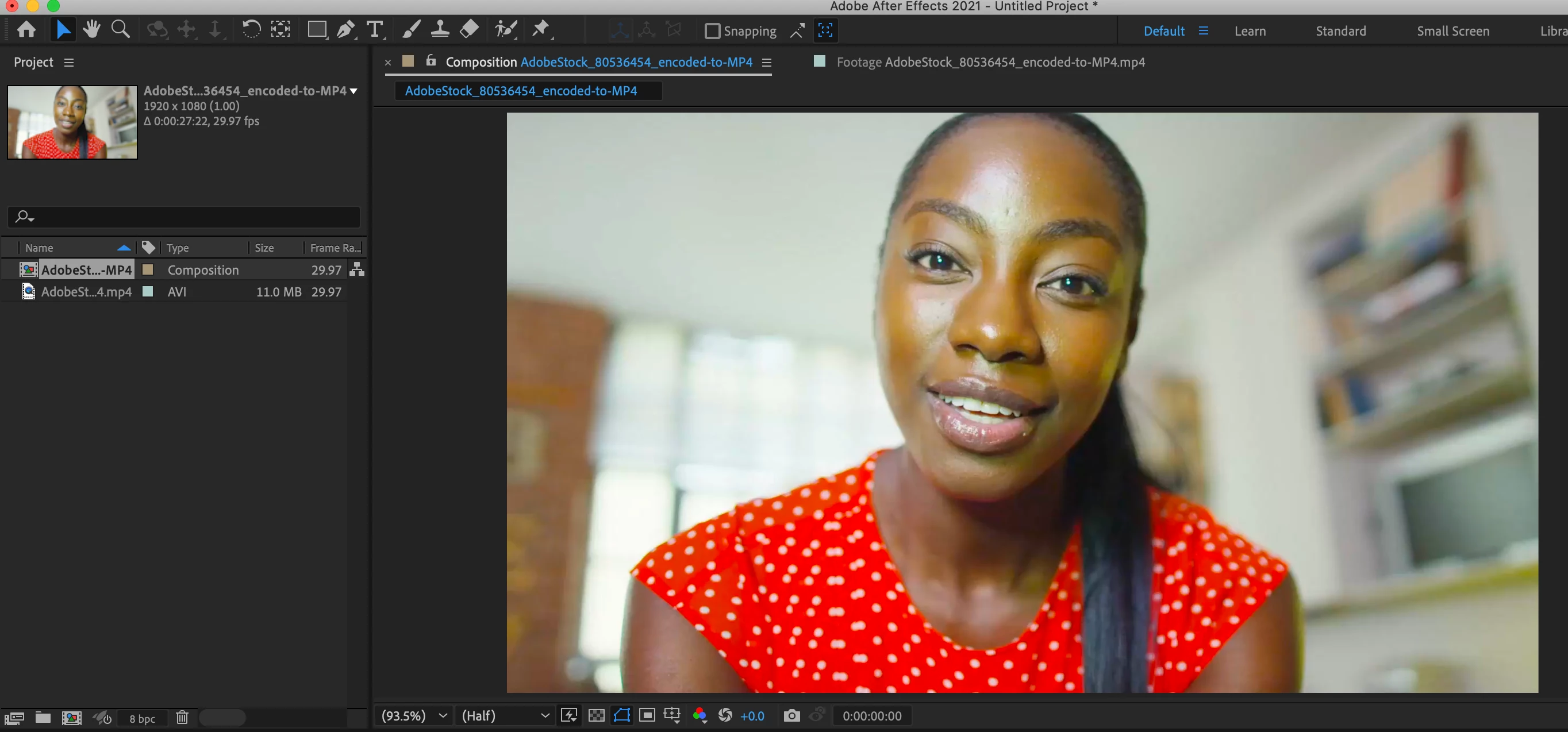Delete selected item with trash icon
The image size is (1568, 732).
click(x=182, y=718)
